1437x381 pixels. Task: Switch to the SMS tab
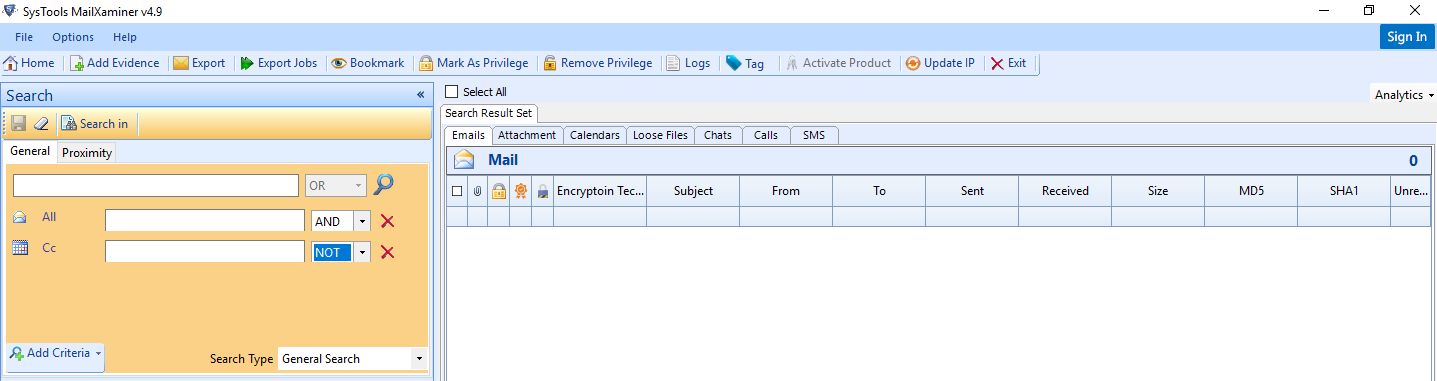tap(814, 135)
